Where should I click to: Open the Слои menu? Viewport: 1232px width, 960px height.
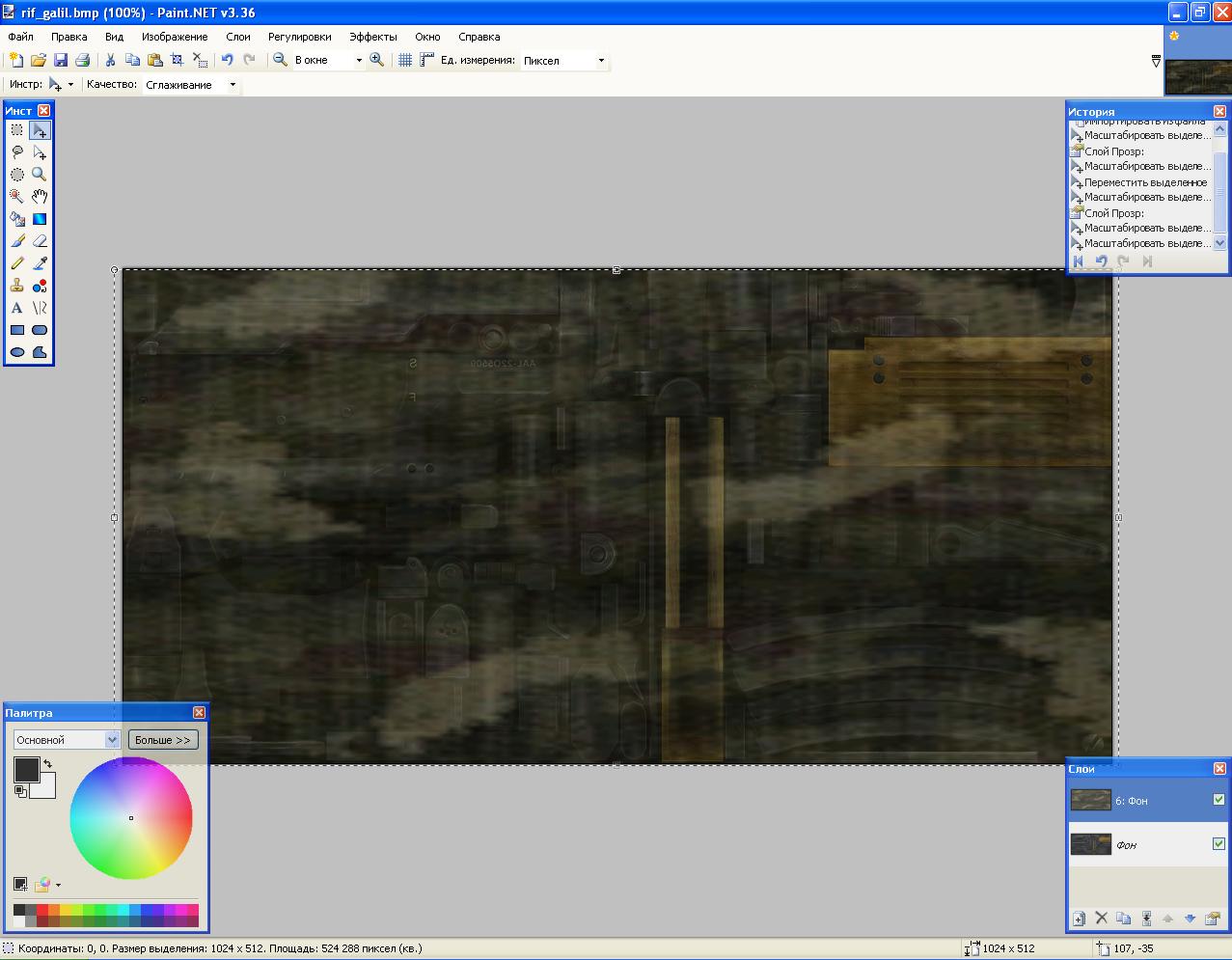click(238, 37)
